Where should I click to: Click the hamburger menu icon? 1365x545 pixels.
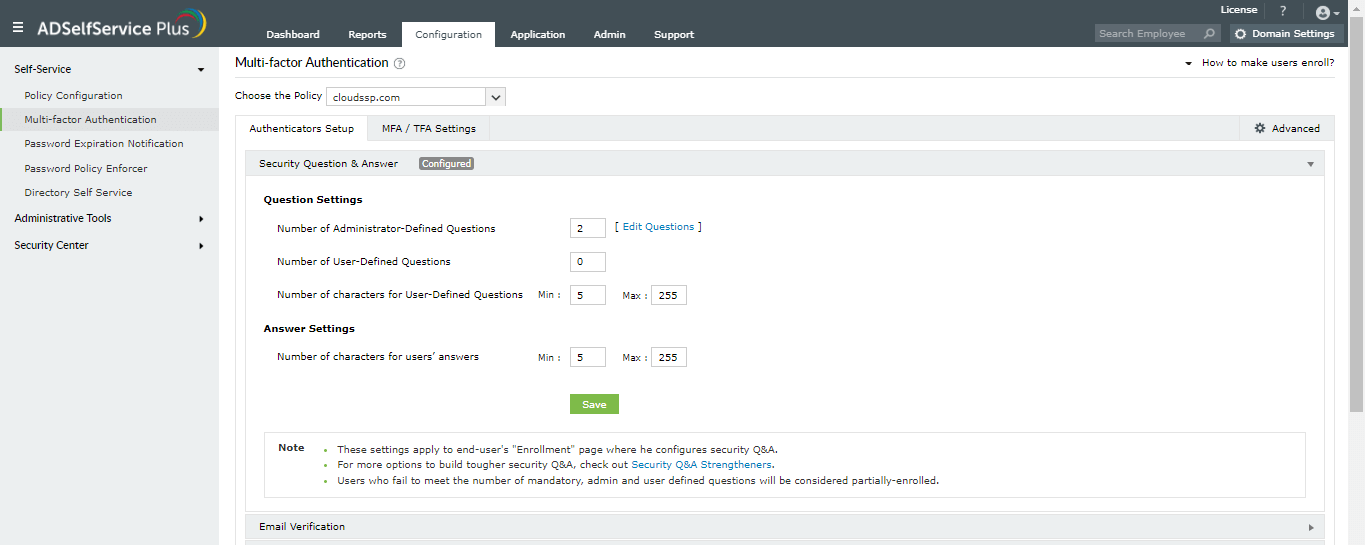[x=18, y=28]
